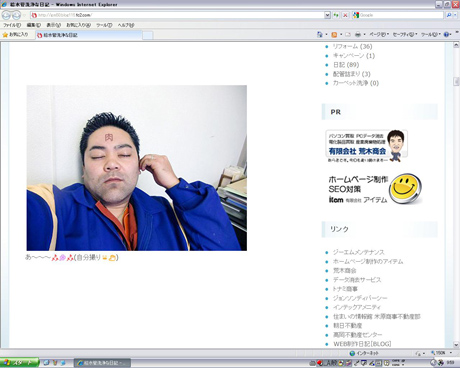Open the empty new tab button
The image size is (460, 368).
148,35
